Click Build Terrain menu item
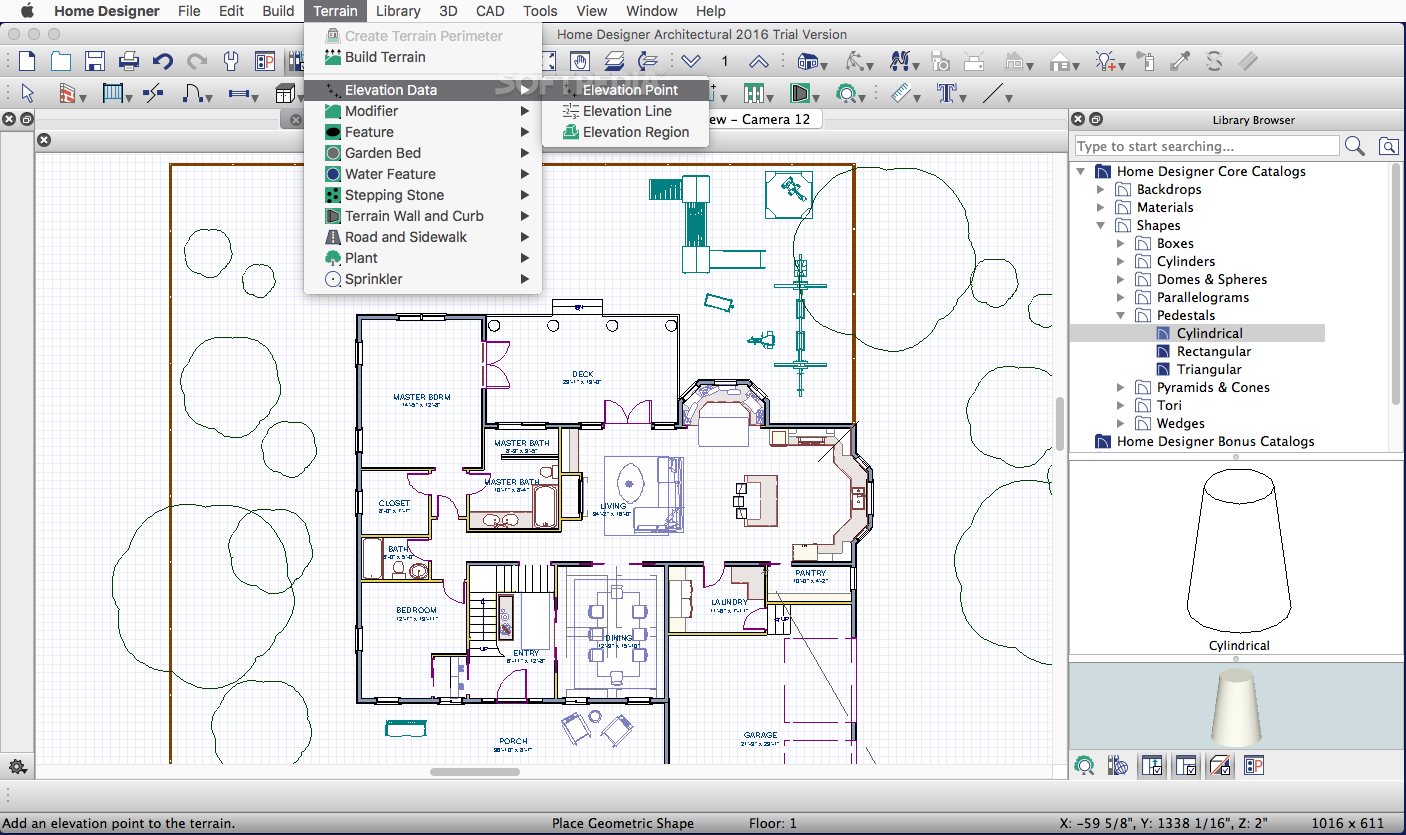The height and width of the screenshot is (835, 1406). pos(423,57)
